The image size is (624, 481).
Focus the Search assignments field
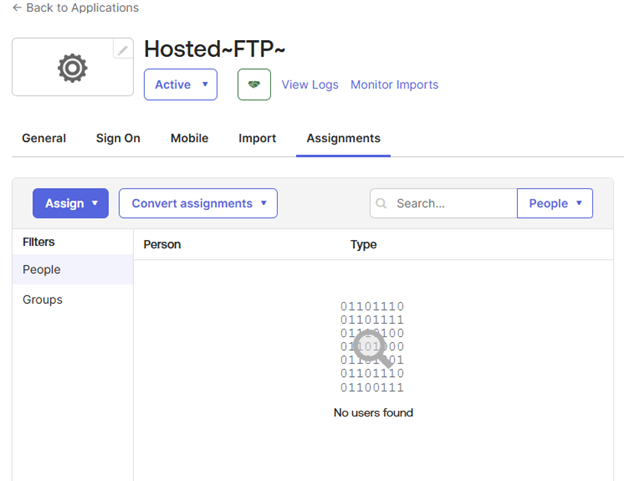point(444,203)
